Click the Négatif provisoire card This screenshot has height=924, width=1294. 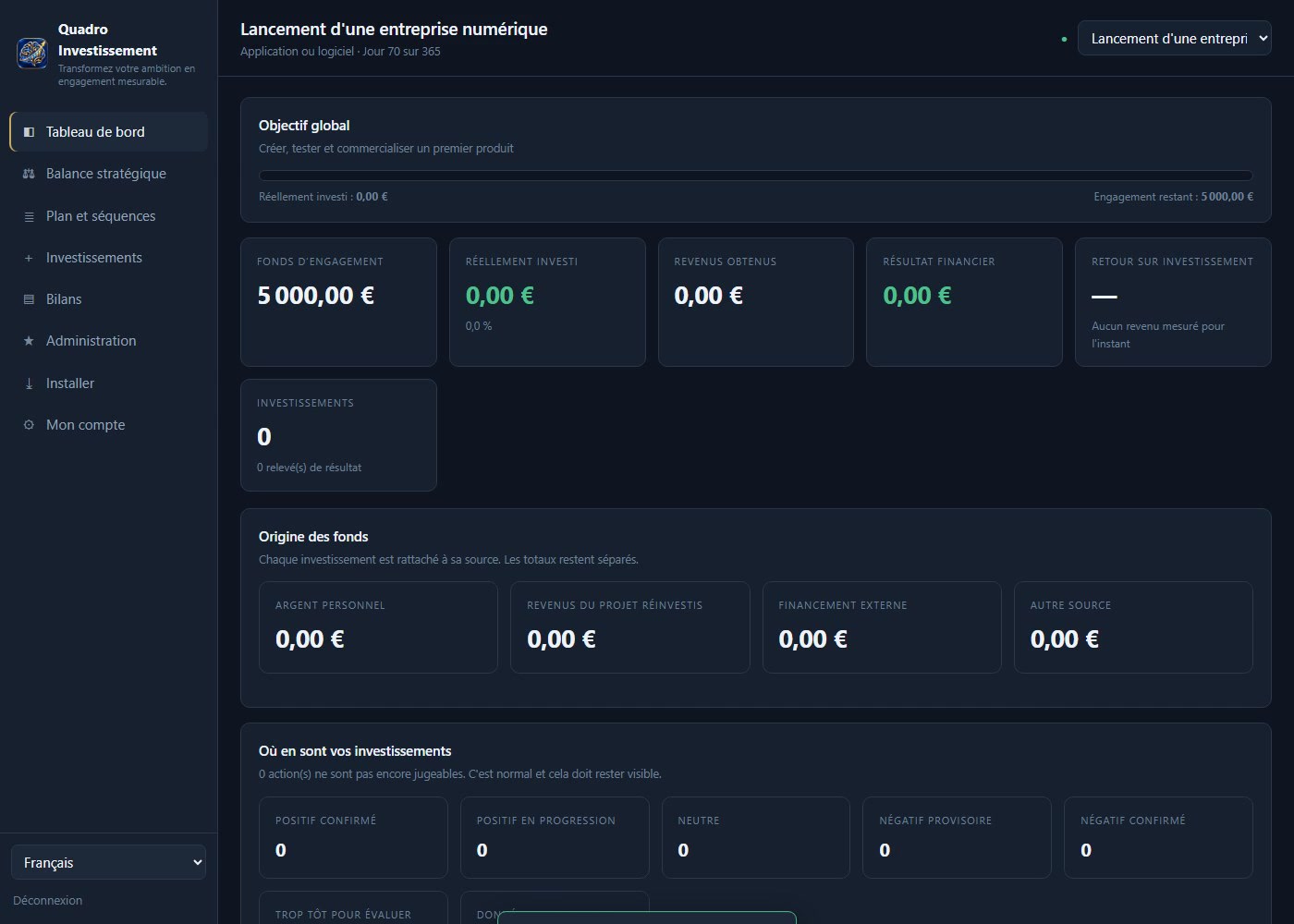click(x=957, y=837)
